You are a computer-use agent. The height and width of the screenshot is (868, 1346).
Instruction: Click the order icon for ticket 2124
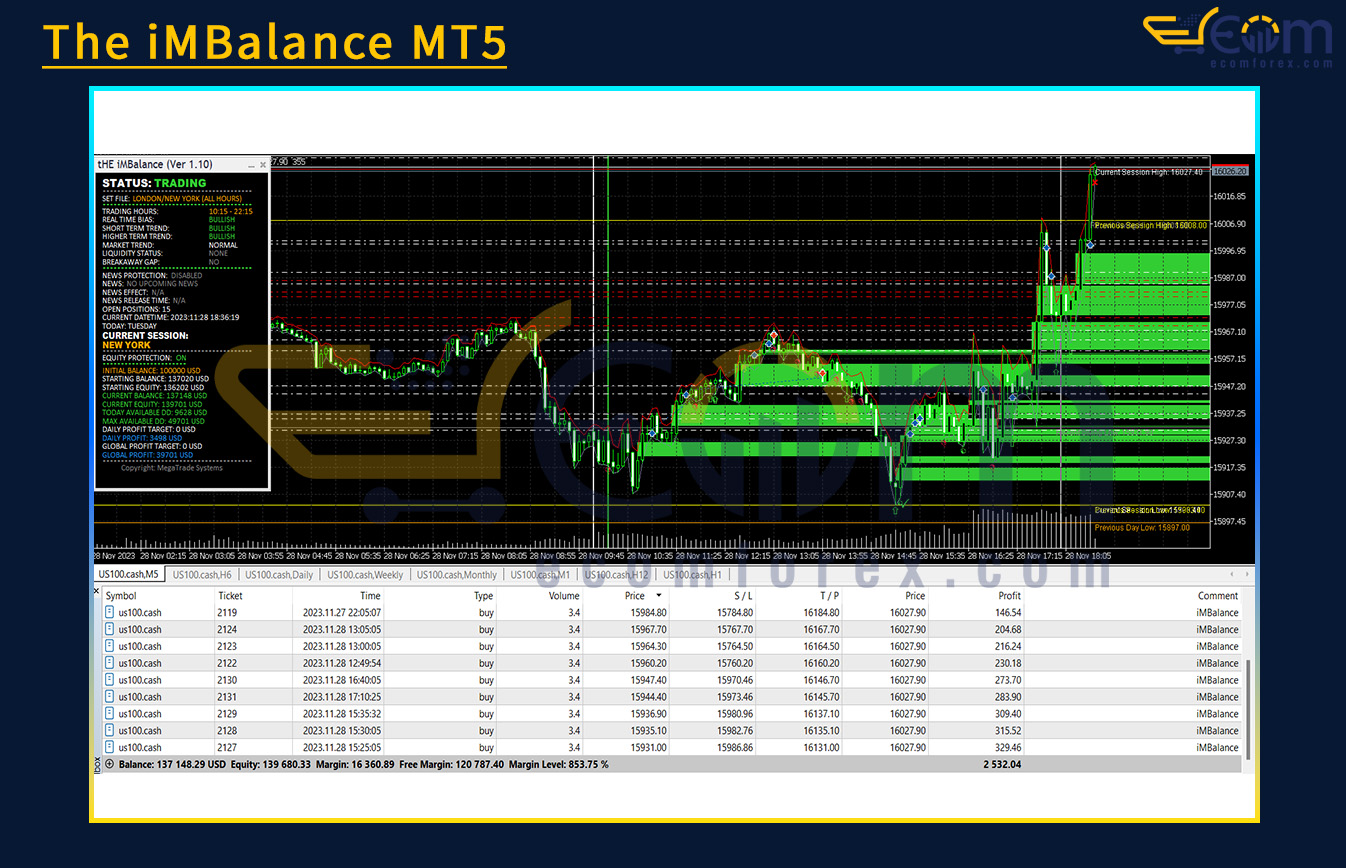click(110, 630)
